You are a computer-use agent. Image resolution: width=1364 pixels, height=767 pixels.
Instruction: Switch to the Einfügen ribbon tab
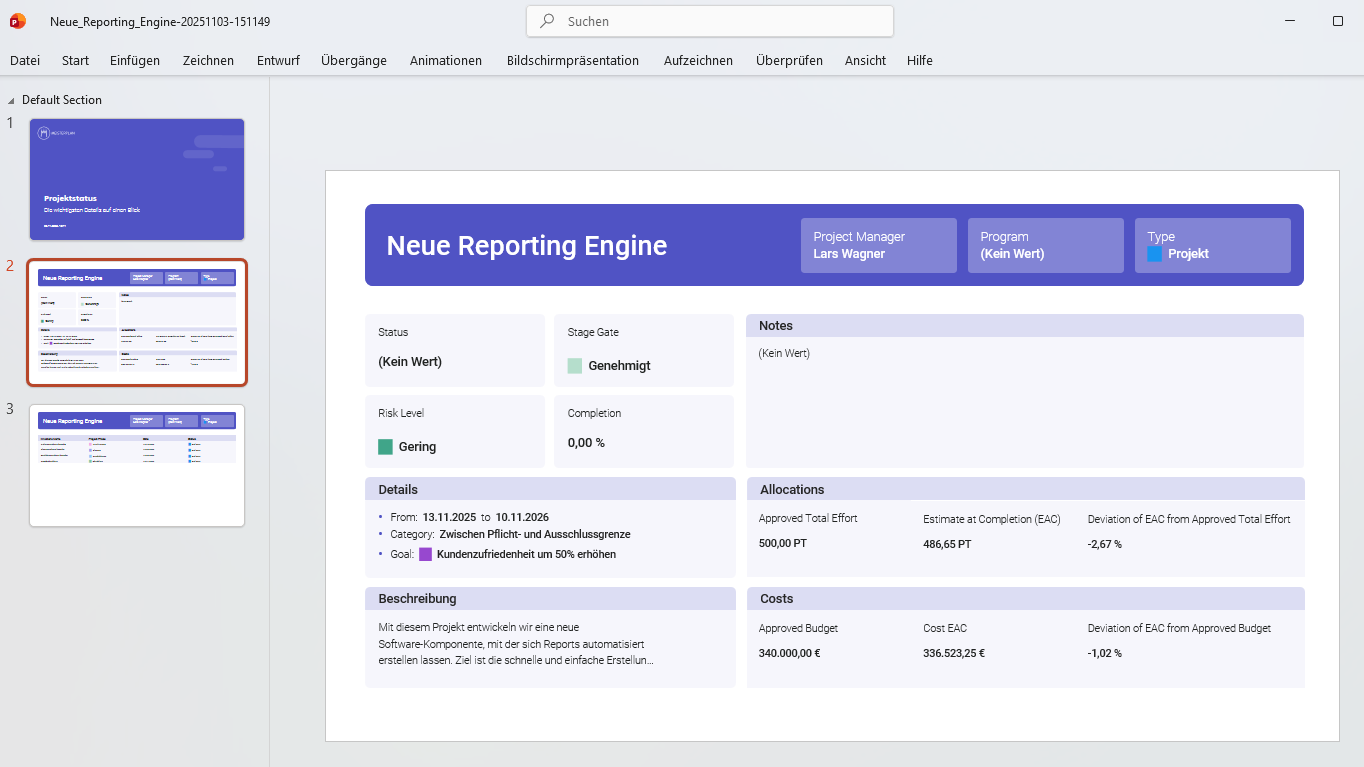pos(134,60)
